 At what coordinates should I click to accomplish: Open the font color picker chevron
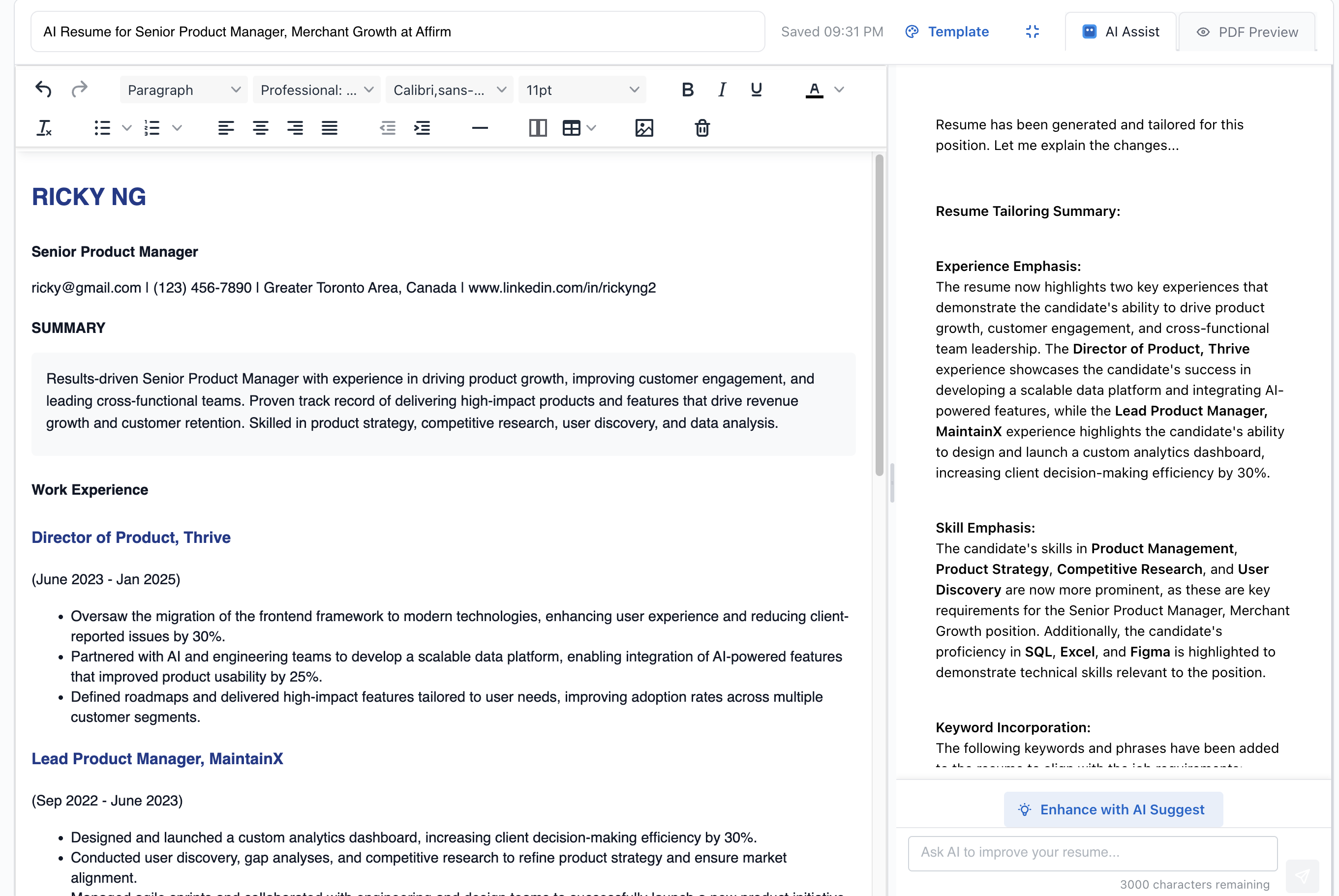[840, 89]
